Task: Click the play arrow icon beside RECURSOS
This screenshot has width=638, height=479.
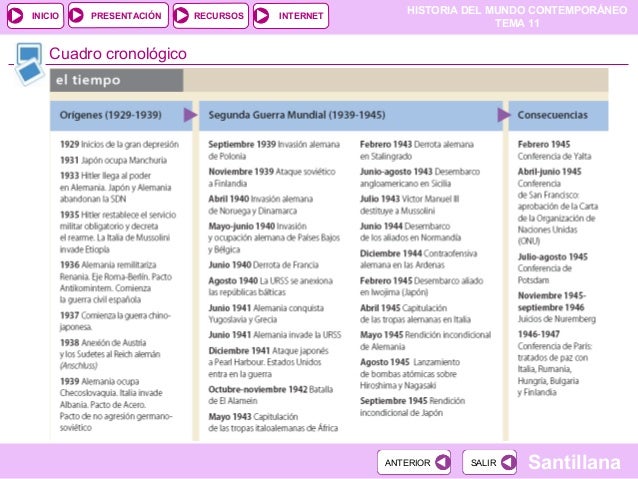Action: [181, 16]
